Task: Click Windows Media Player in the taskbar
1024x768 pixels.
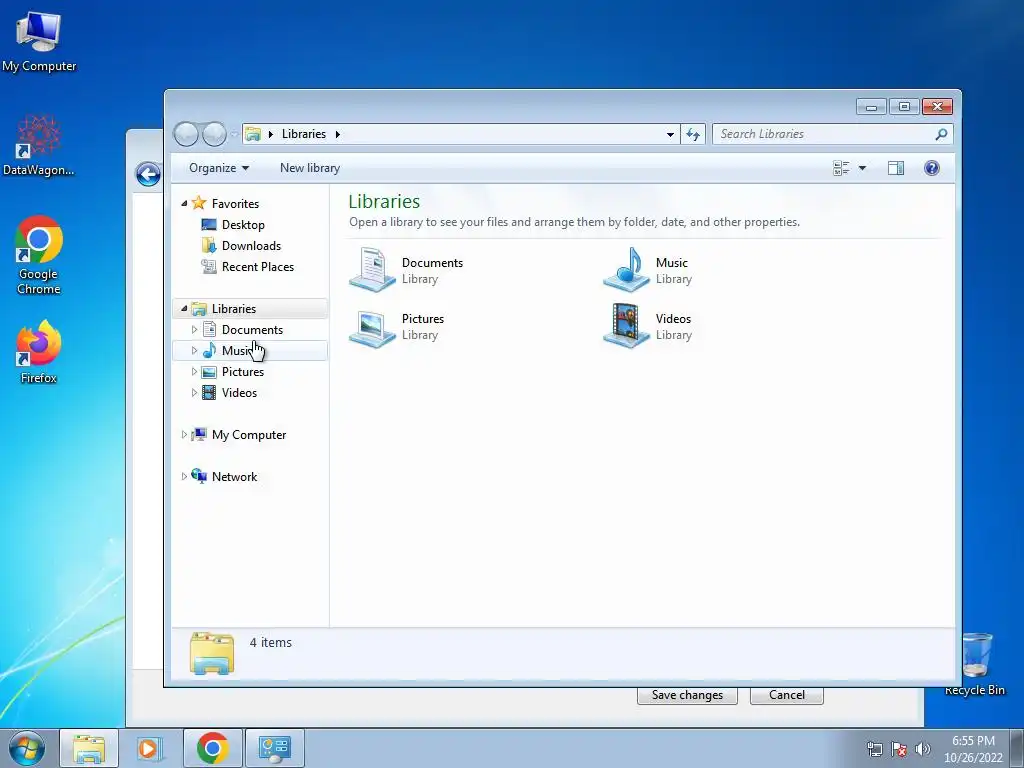Action: 149,748
